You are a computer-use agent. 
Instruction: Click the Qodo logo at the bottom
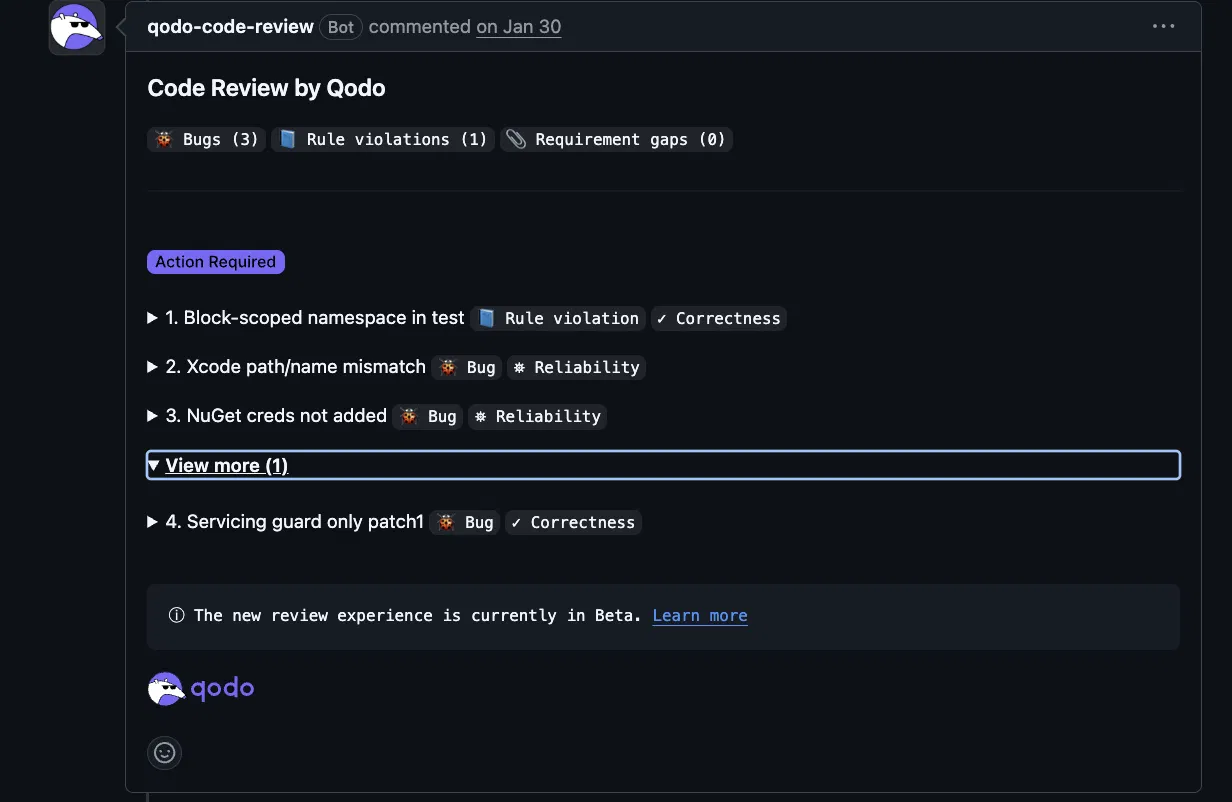coord(201,688)
